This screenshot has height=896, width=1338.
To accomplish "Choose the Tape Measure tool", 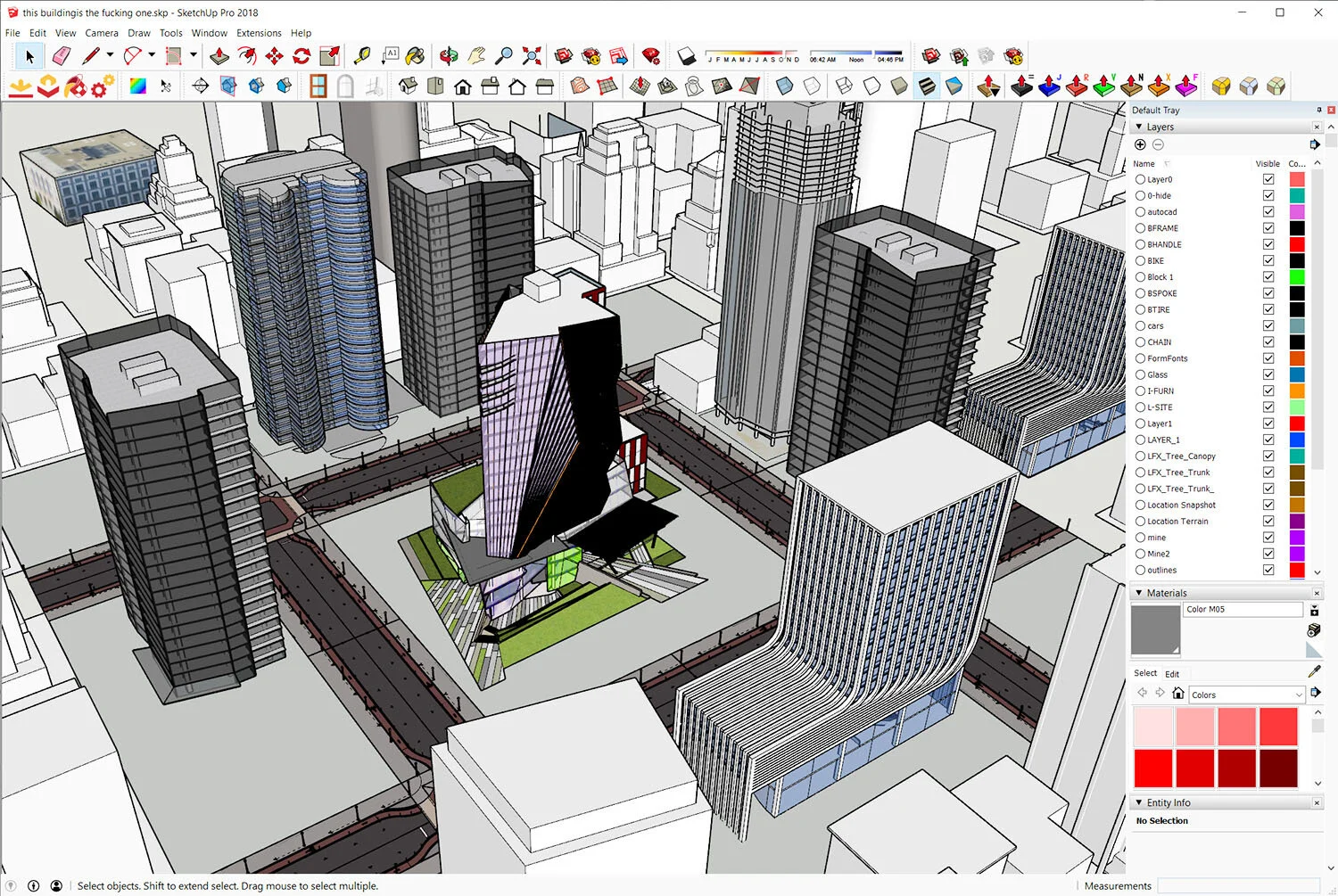I will click(x=364, y=55).
